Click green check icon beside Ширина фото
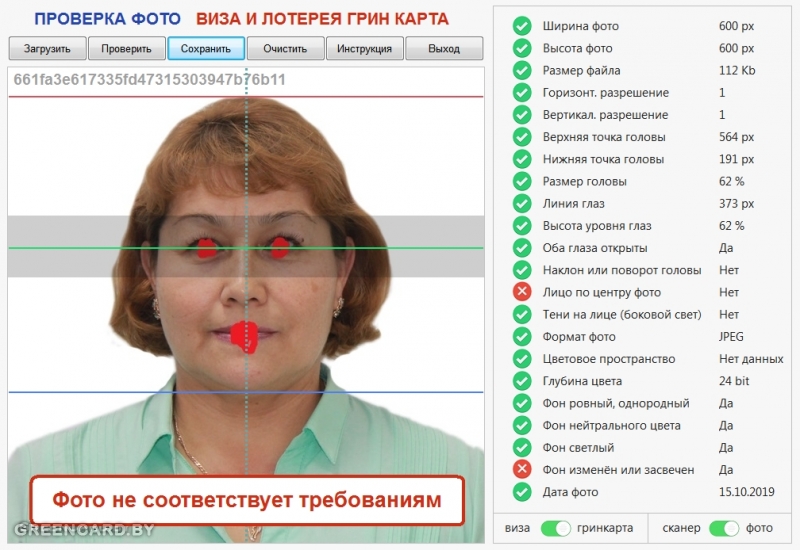Image resolution: width=800 pixels, height=550 pixels. click(x=522, y=26)
